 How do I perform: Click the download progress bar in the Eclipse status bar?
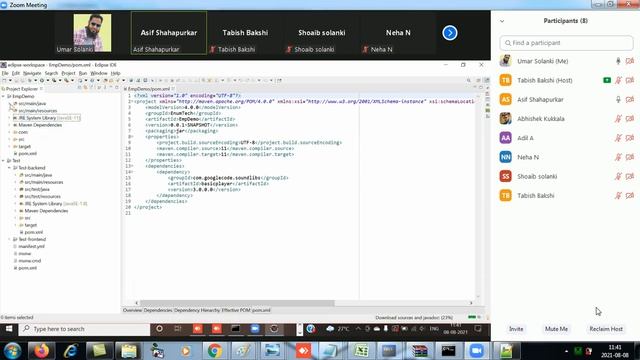[472, 317]
